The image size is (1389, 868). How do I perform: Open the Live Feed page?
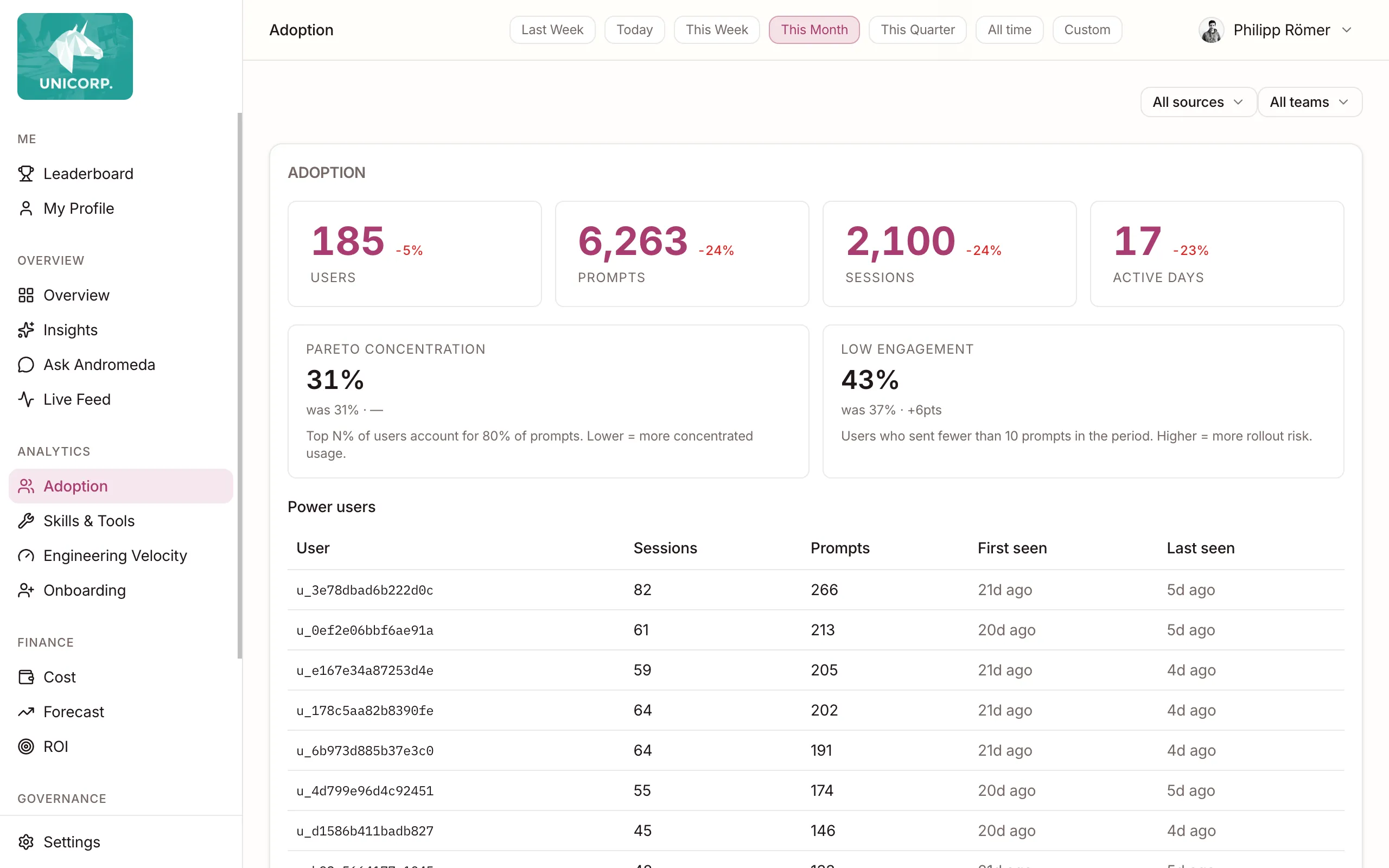[120, 400]
